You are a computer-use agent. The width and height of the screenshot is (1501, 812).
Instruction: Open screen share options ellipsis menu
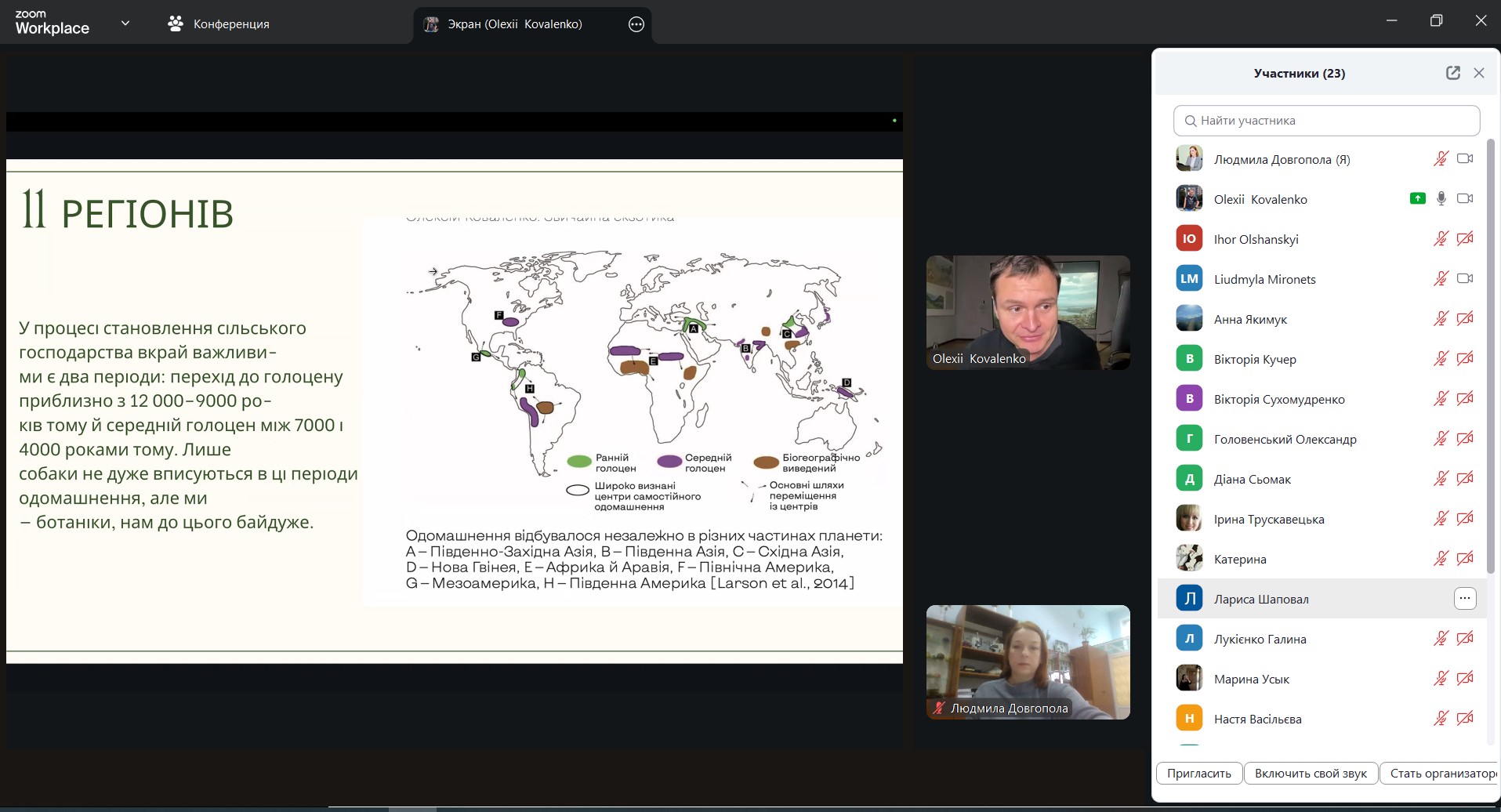click(636, 24)
